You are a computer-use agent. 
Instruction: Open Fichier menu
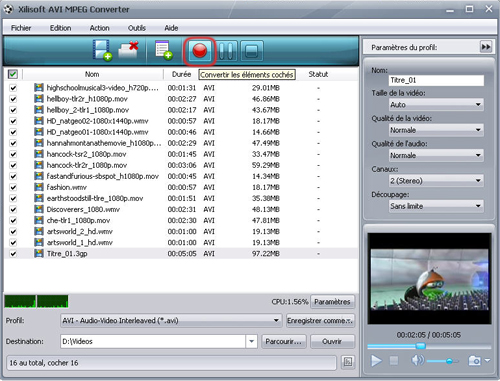[21, 28]
